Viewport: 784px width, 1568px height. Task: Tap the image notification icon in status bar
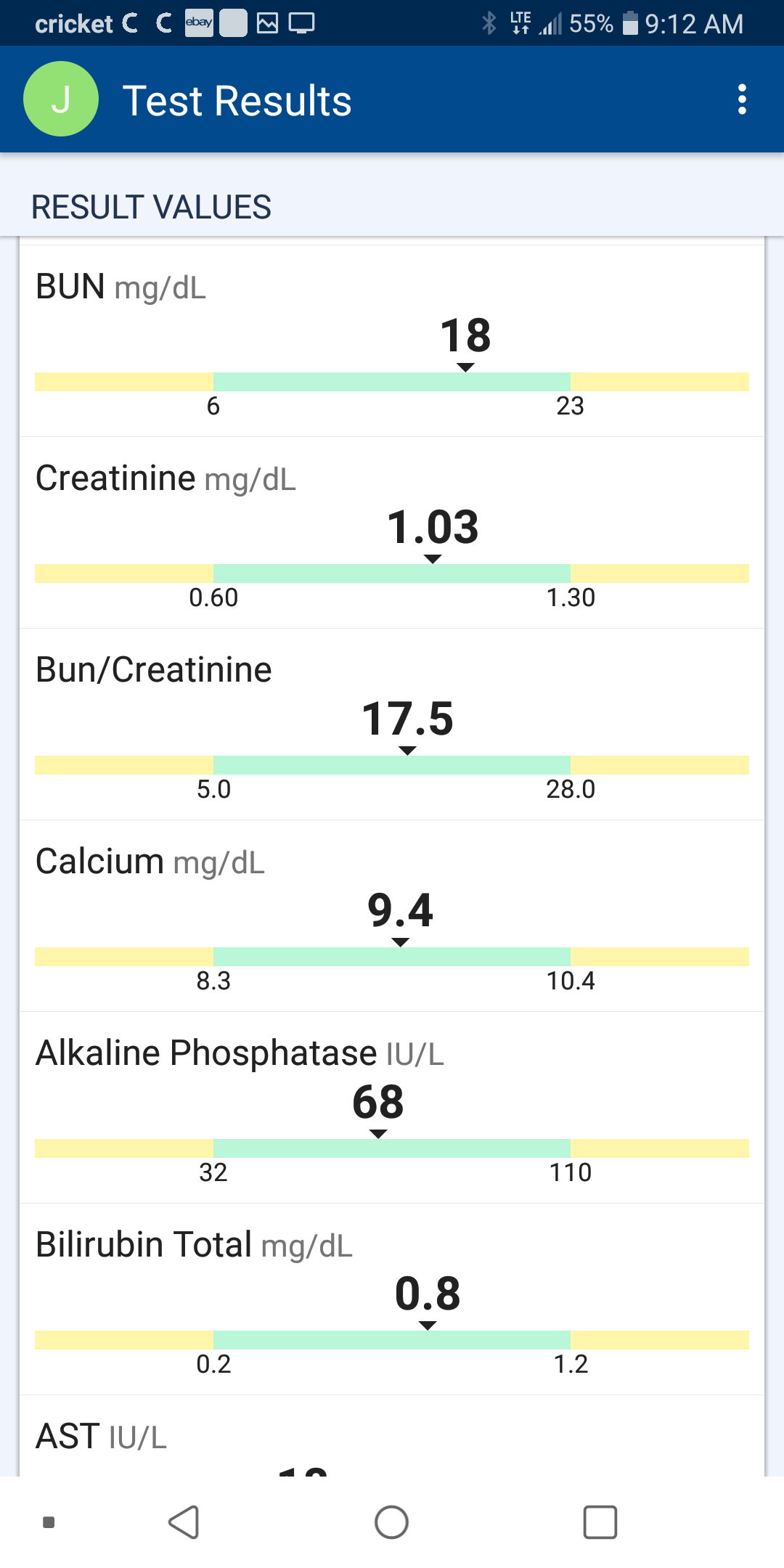click(x=267, y=23)
